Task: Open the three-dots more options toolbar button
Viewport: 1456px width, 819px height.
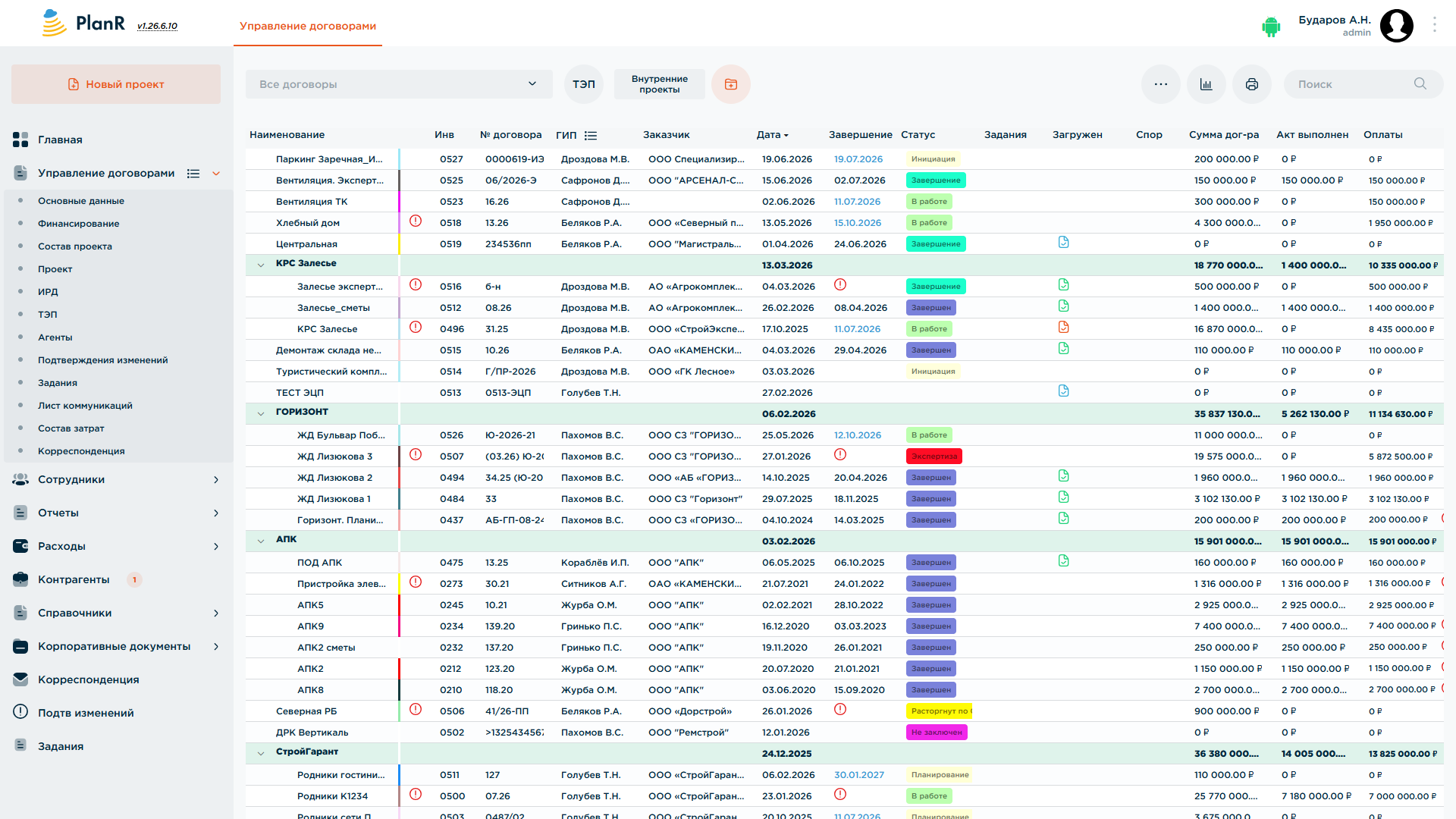Action: click(1160, 84)
